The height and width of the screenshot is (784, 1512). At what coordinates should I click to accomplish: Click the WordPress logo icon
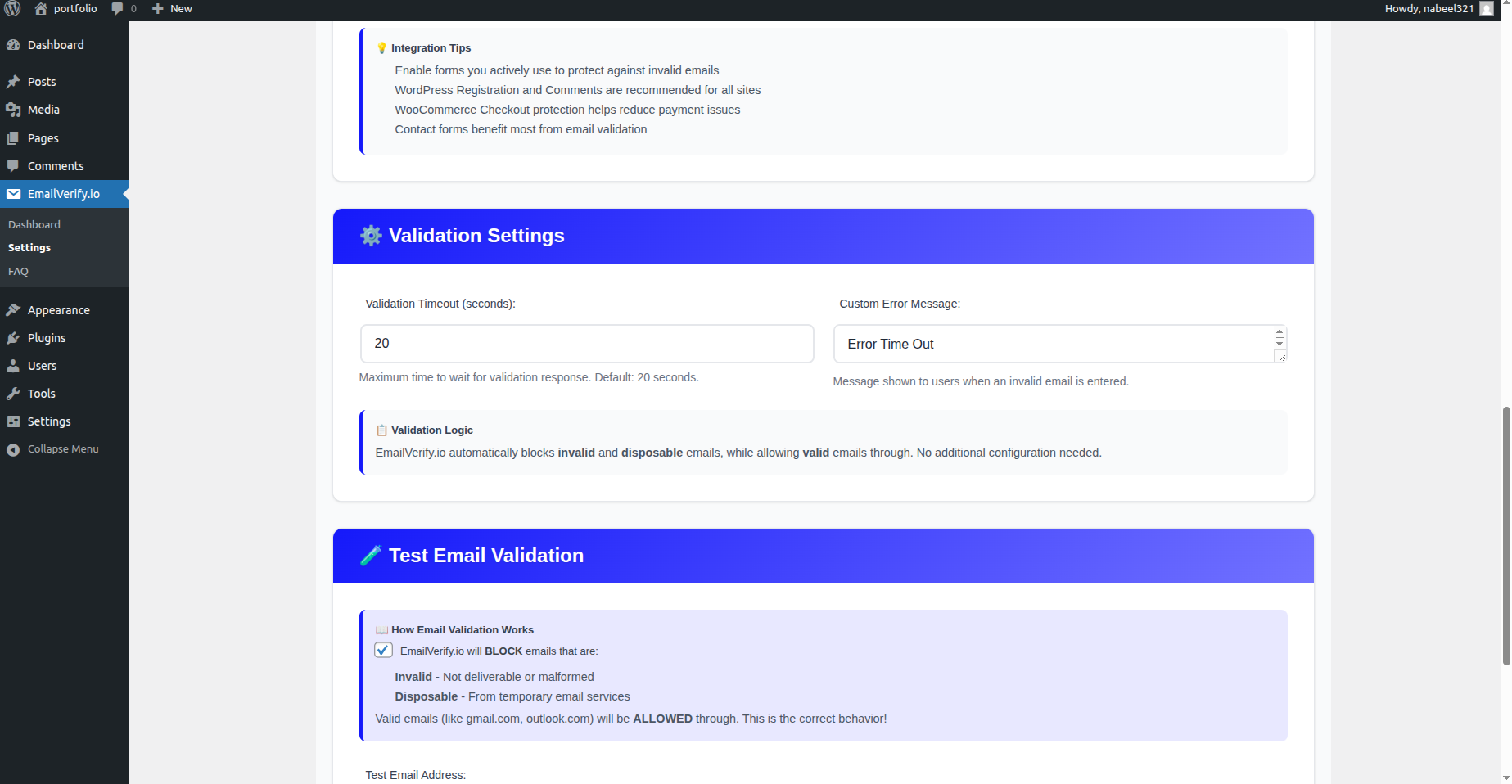[x=13, y=9]
